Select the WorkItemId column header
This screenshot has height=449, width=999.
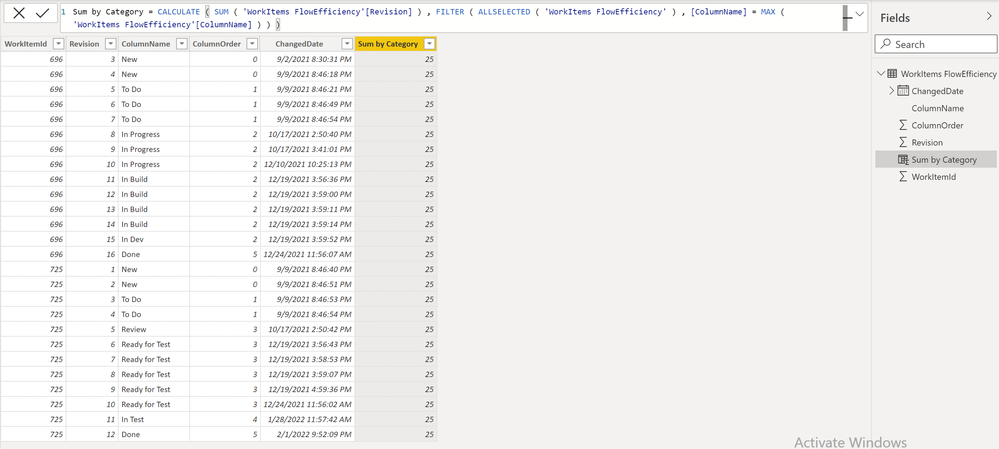25,44
